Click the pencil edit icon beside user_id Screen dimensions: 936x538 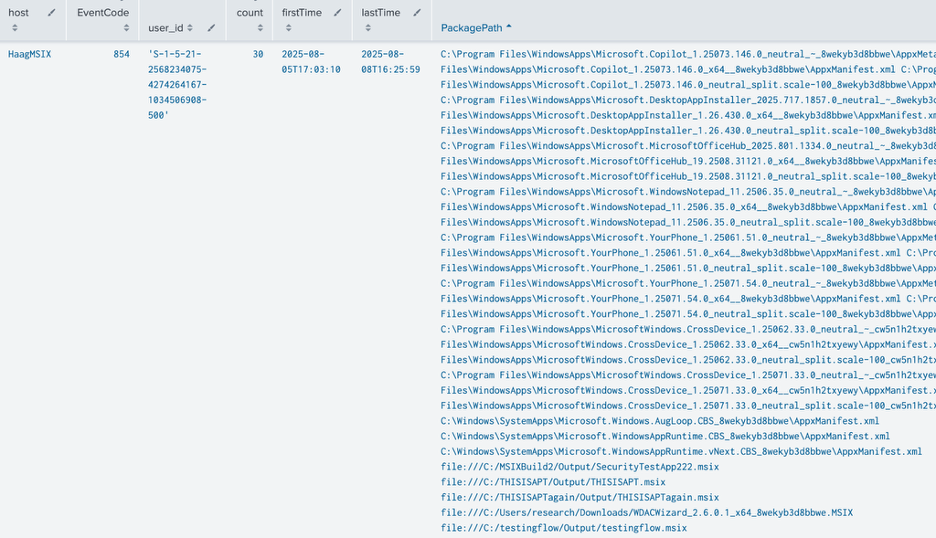211,28
